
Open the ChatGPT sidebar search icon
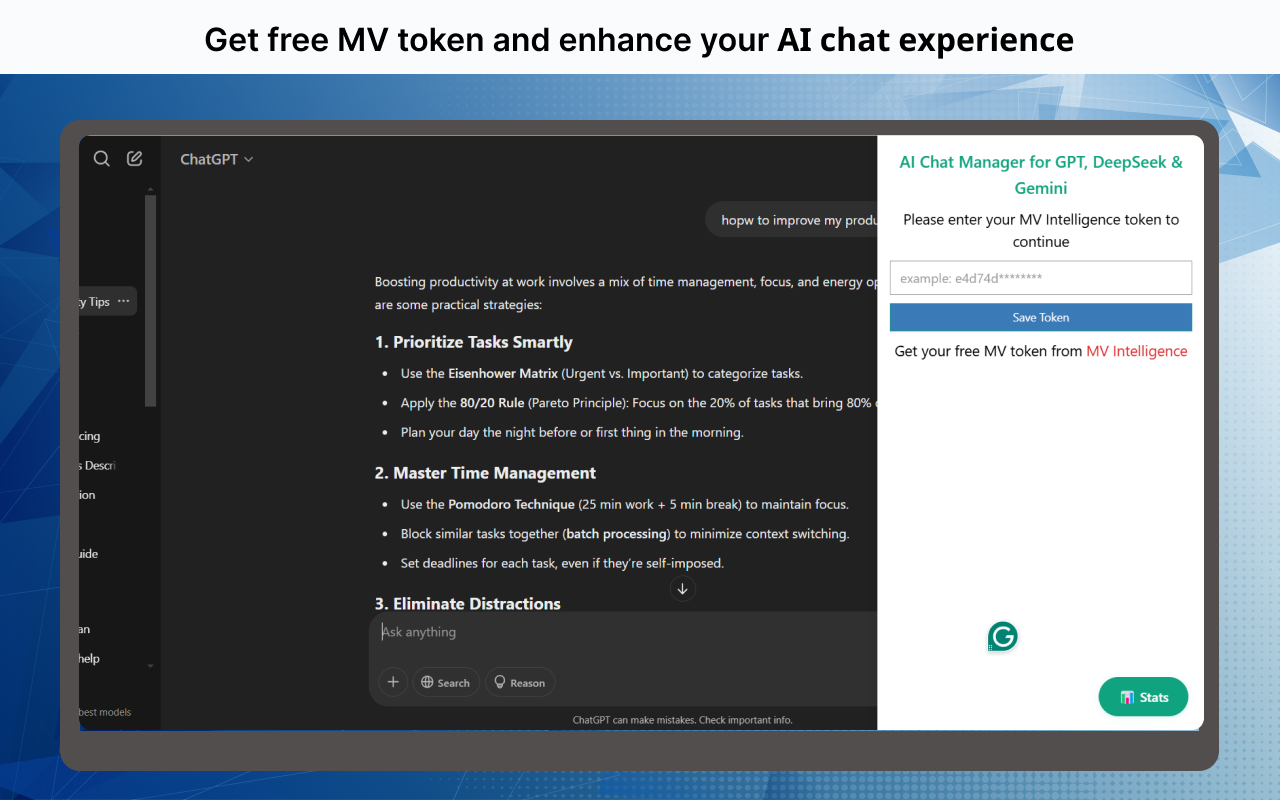click(x=101, y=159)
